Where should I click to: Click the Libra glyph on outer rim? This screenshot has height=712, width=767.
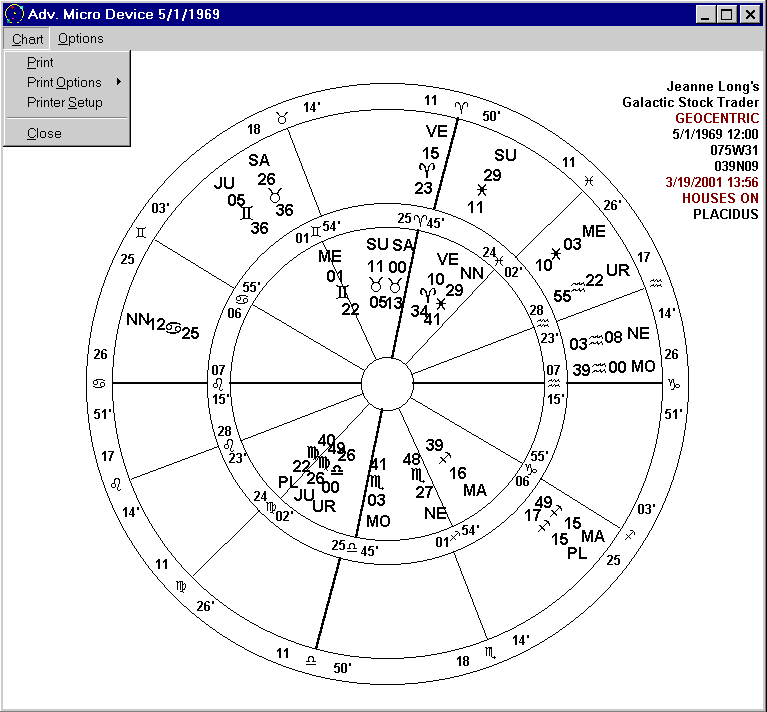(x=311, y=661)
